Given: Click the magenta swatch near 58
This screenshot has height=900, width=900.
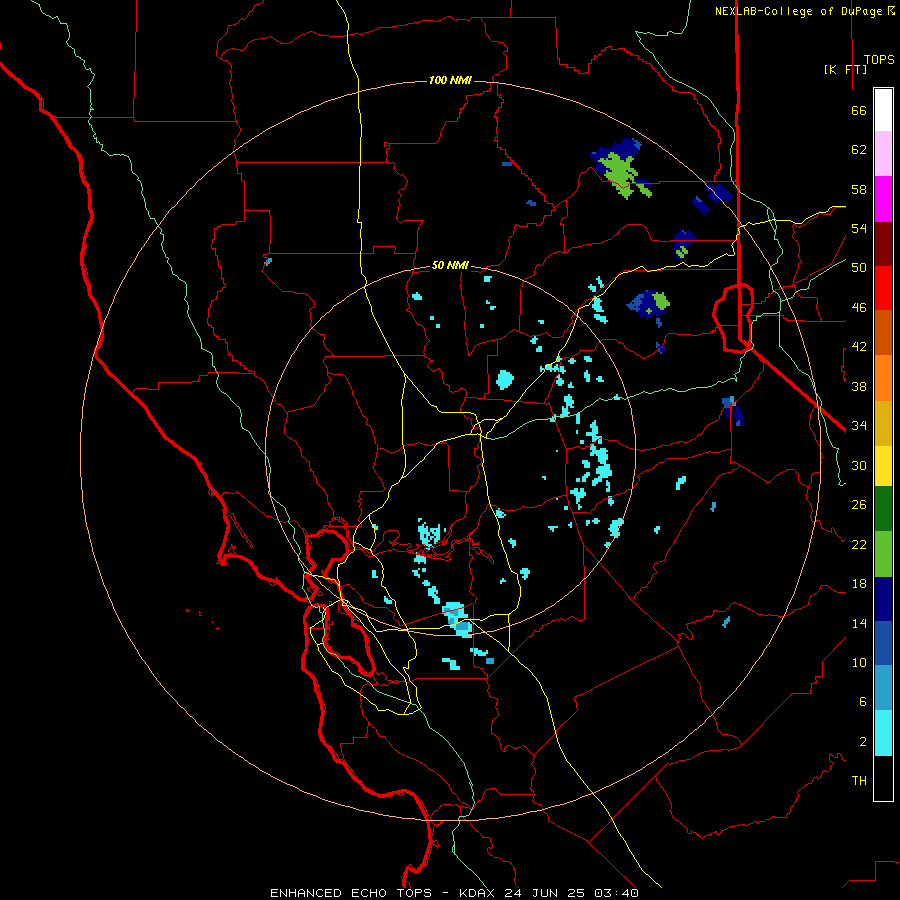Looking at the screenshot, I should 883,199.
